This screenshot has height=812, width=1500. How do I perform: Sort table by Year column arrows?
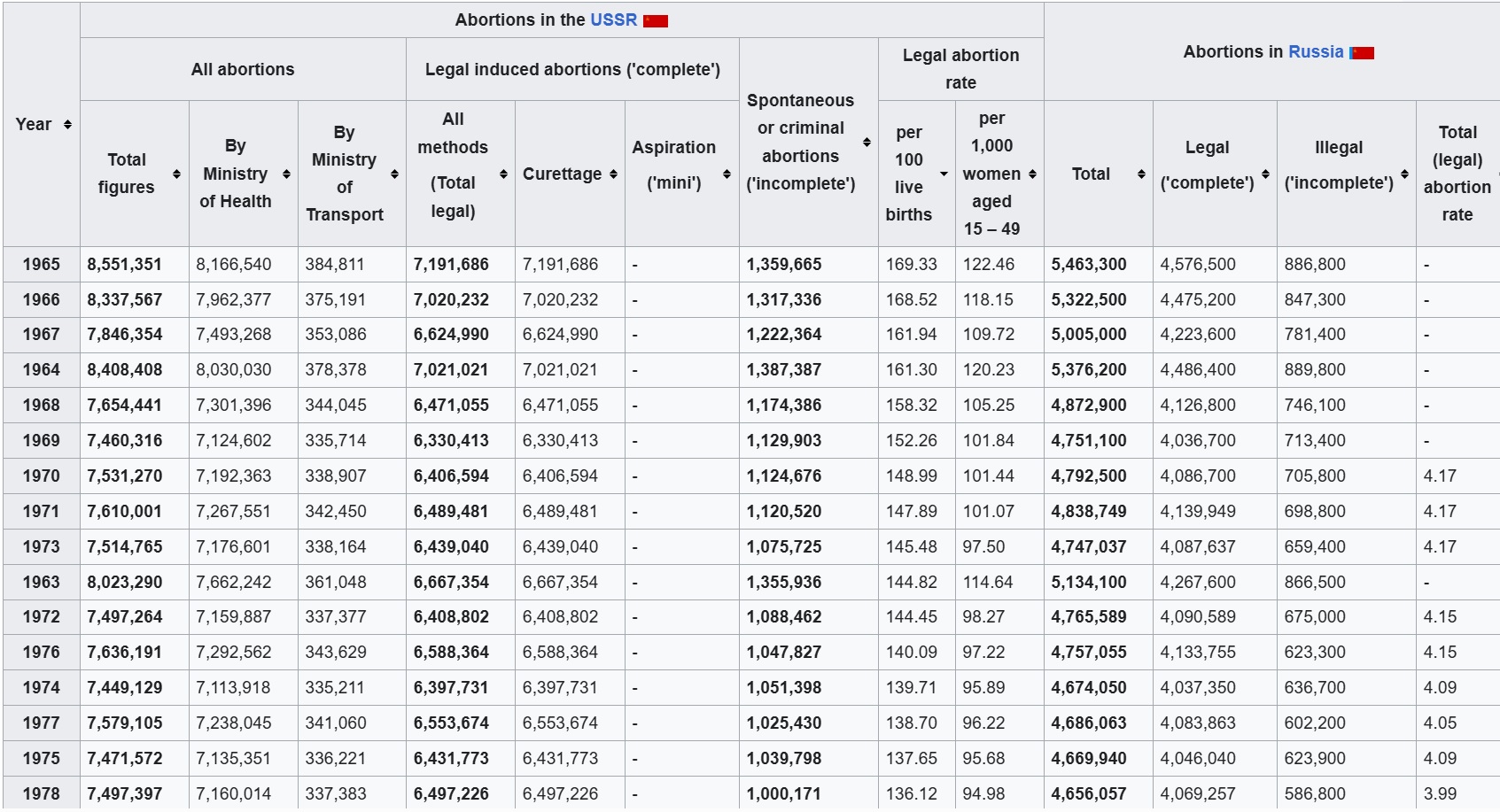(67, 125)
